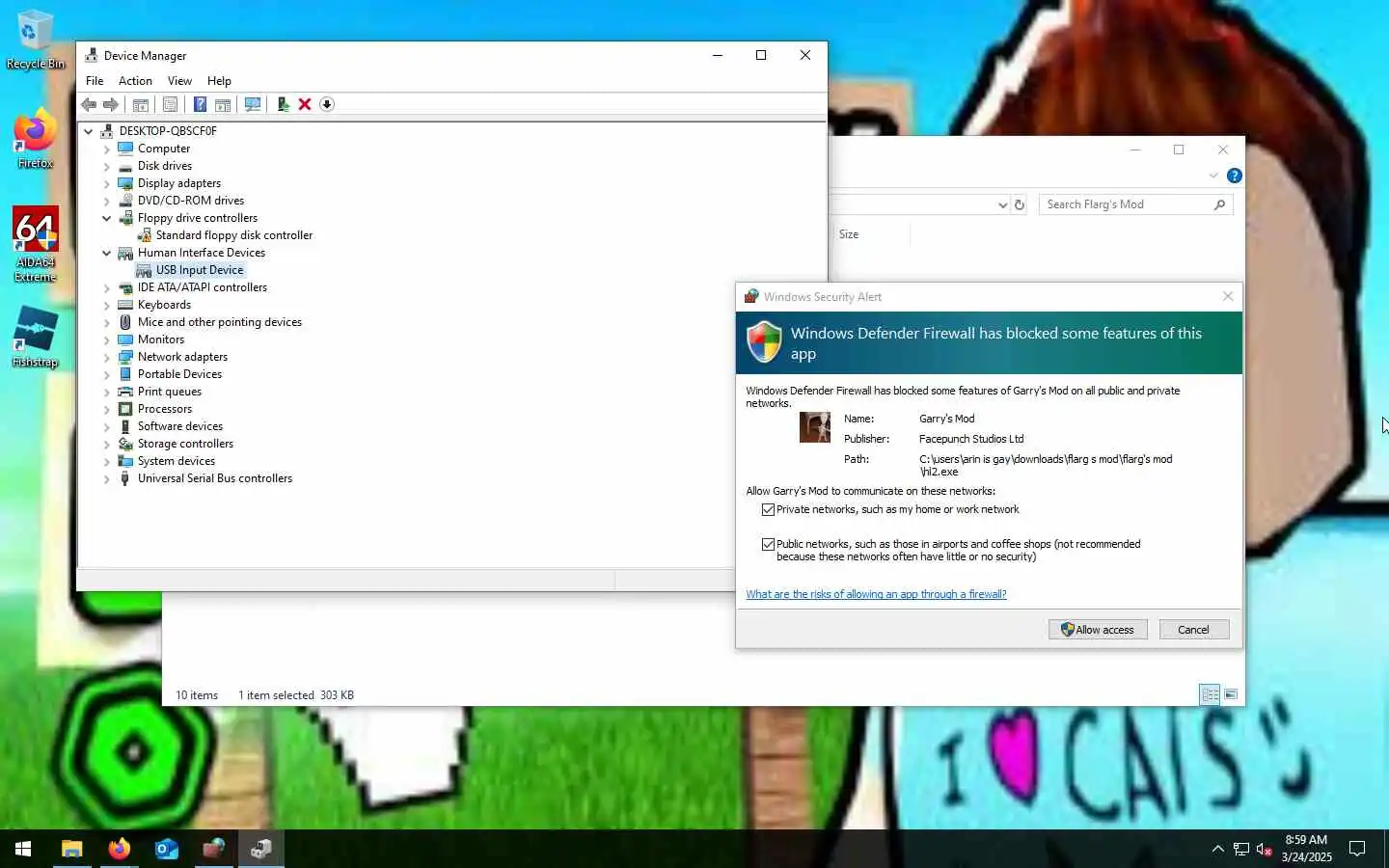Open Recycle Bin desktop icon
Screen dimensions: 1389x868
(35, 41)
